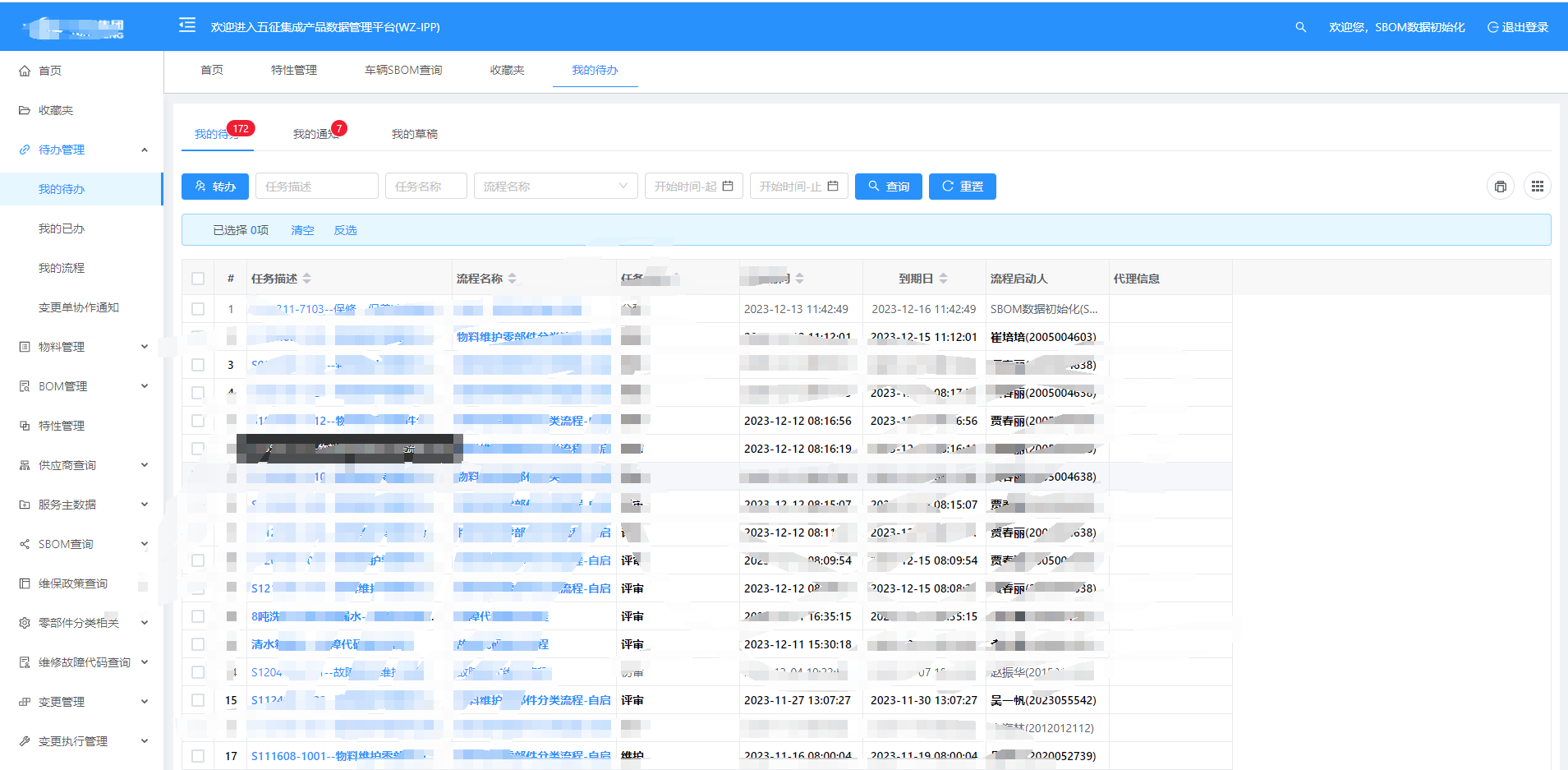Click 特性管理 sidebar icon
This screenshot has height=770, width=1568.
click(x=25, y=426)
